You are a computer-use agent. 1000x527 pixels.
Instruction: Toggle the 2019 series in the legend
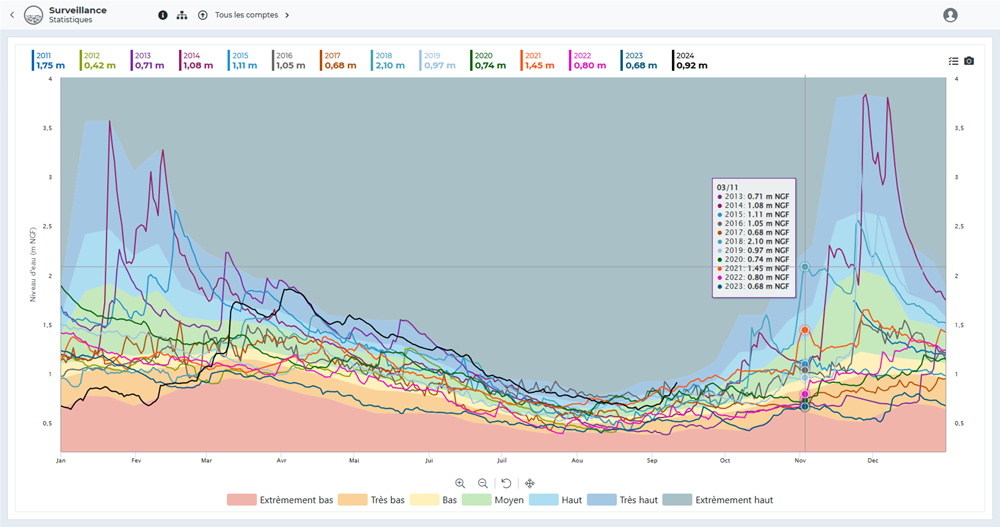(x=438, y=61)
